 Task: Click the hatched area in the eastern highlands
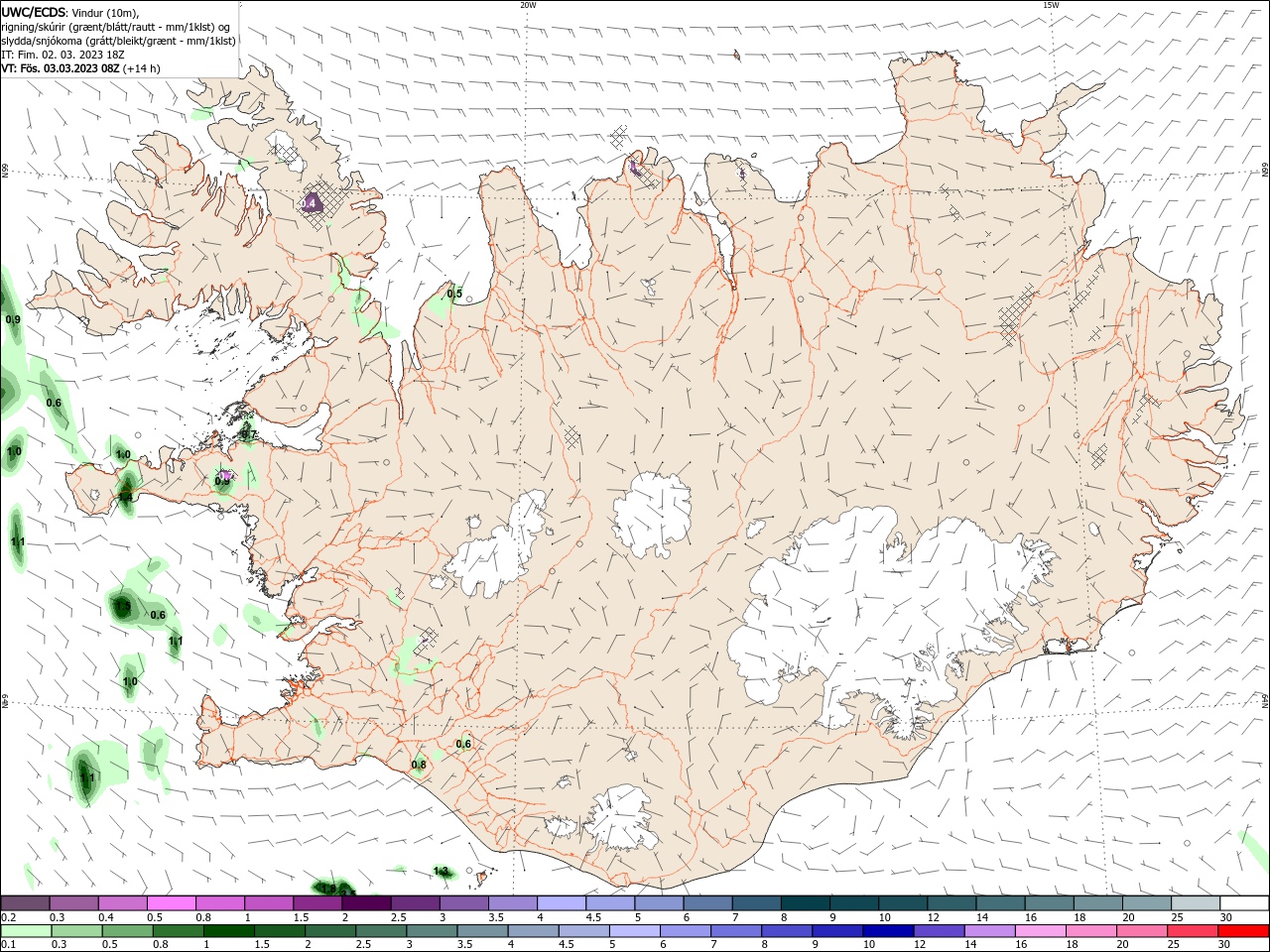[1015, 313]
